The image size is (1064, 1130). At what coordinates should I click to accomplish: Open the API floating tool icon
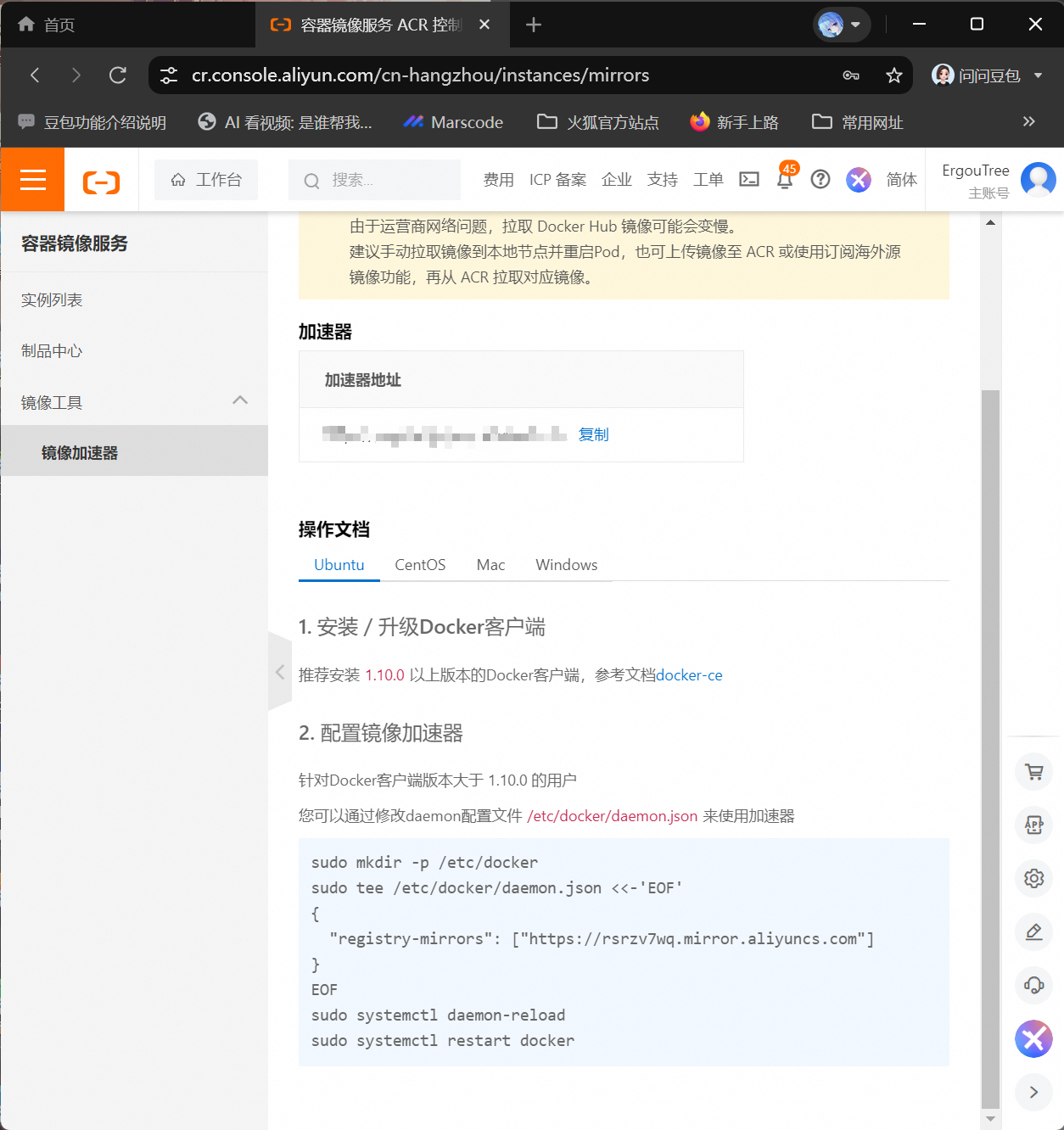click(x=1033, y=825)
